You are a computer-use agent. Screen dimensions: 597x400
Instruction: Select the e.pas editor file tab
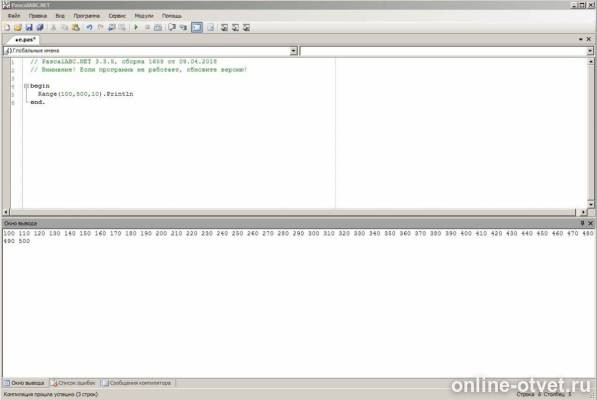pos(25,40)
